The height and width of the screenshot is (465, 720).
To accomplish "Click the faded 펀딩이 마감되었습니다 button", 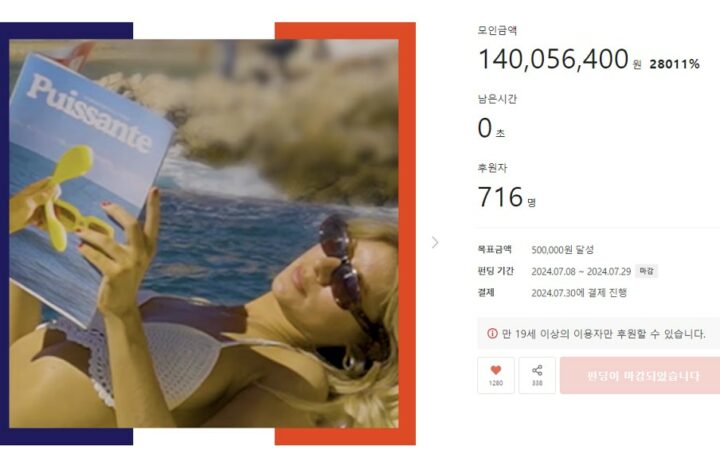I will [640, 375].
